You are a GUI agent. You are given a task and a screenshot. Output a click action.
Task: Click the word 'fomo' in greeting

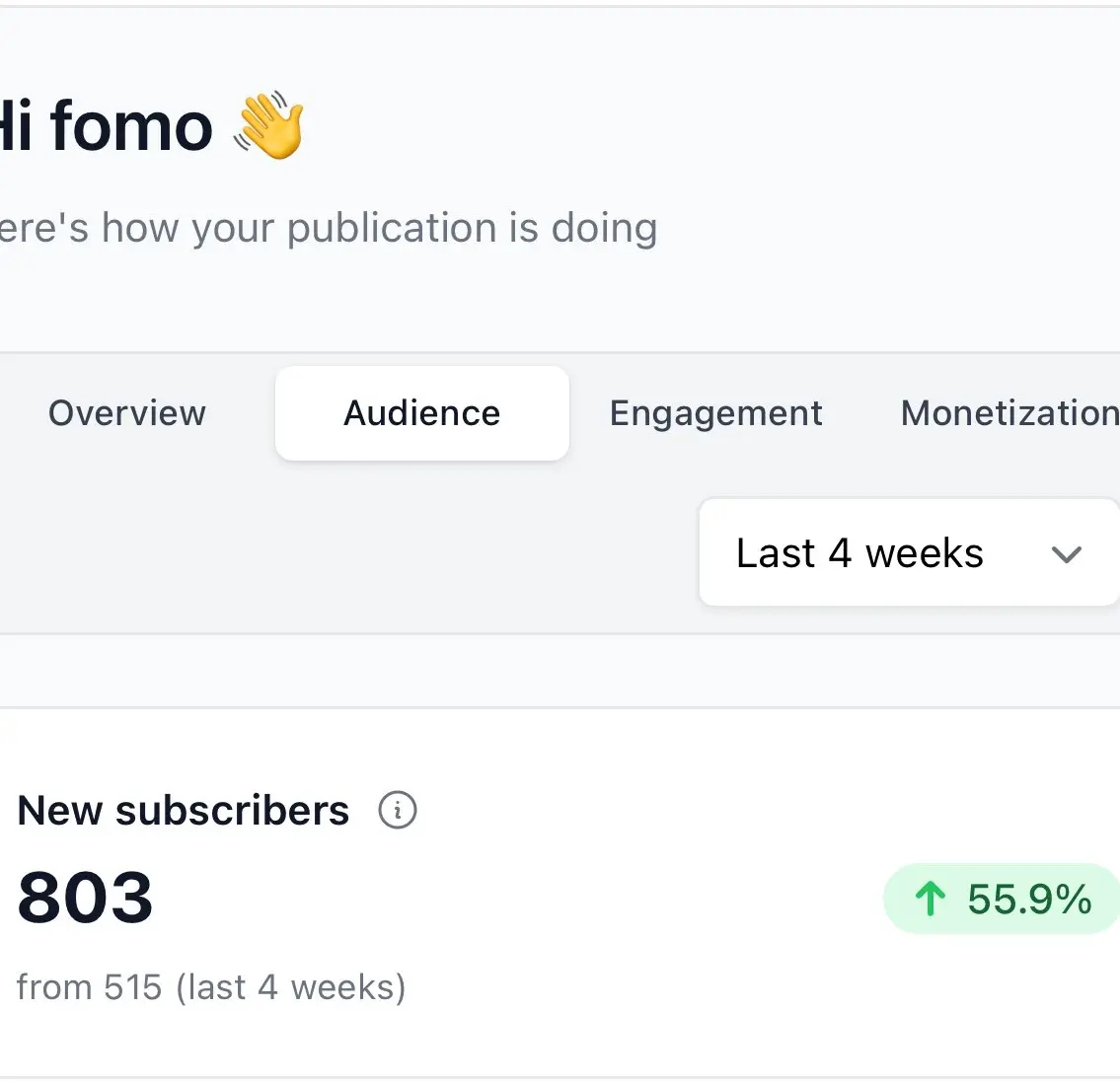click(131, 126)
